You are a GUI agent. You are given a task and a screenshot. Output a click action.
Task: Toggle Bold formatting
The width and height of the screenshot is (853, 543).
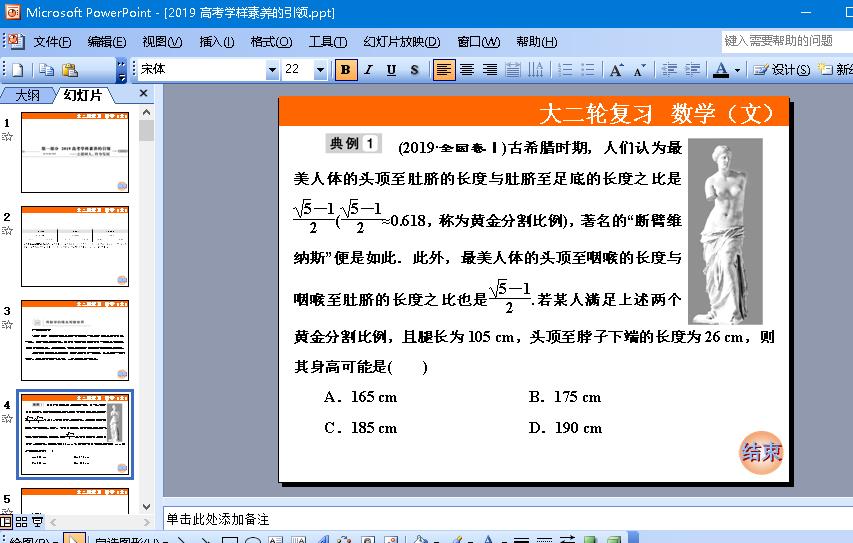pos(345,70)
